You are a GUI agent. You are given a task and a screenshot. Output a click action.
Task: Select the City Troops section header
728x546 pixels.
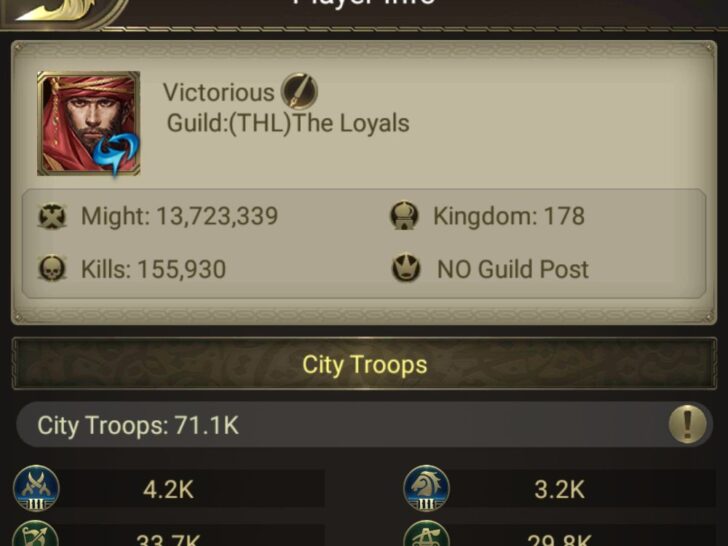(x=364, y=364)
